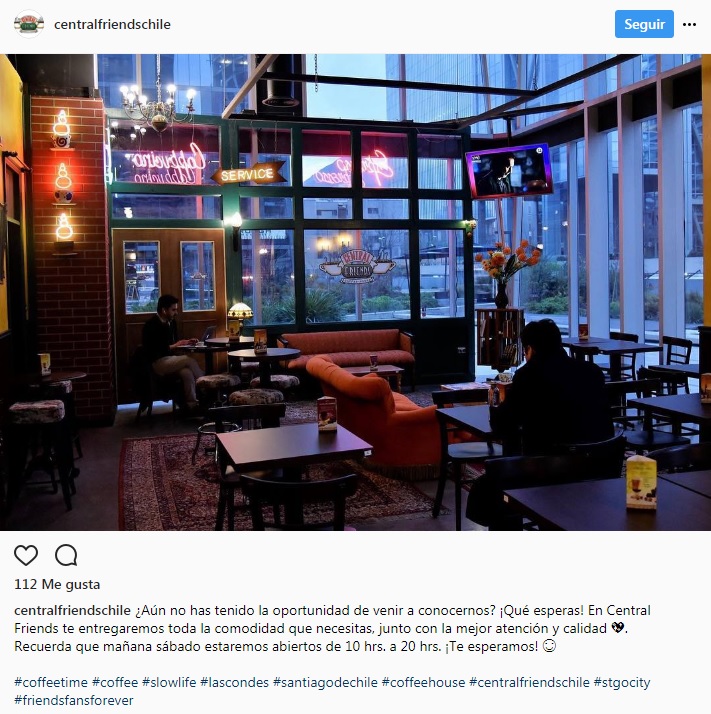Click the centralfriendschile profile avatar
Viewport: 711px width, 714px height.
29,24
